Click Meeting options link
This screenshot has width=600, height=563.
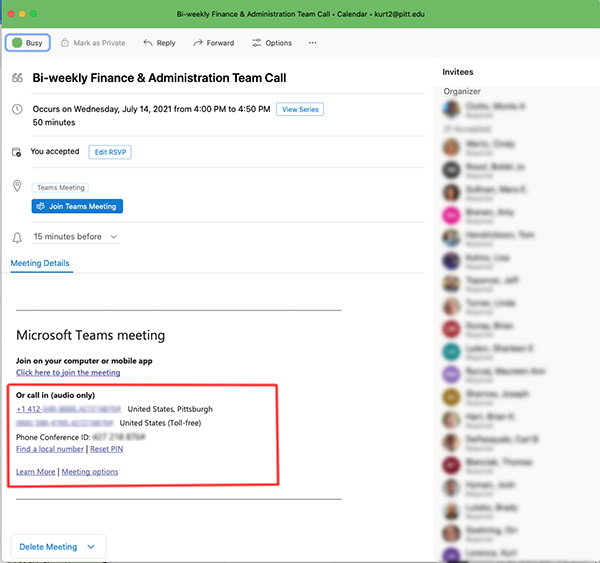pos(90,472)
